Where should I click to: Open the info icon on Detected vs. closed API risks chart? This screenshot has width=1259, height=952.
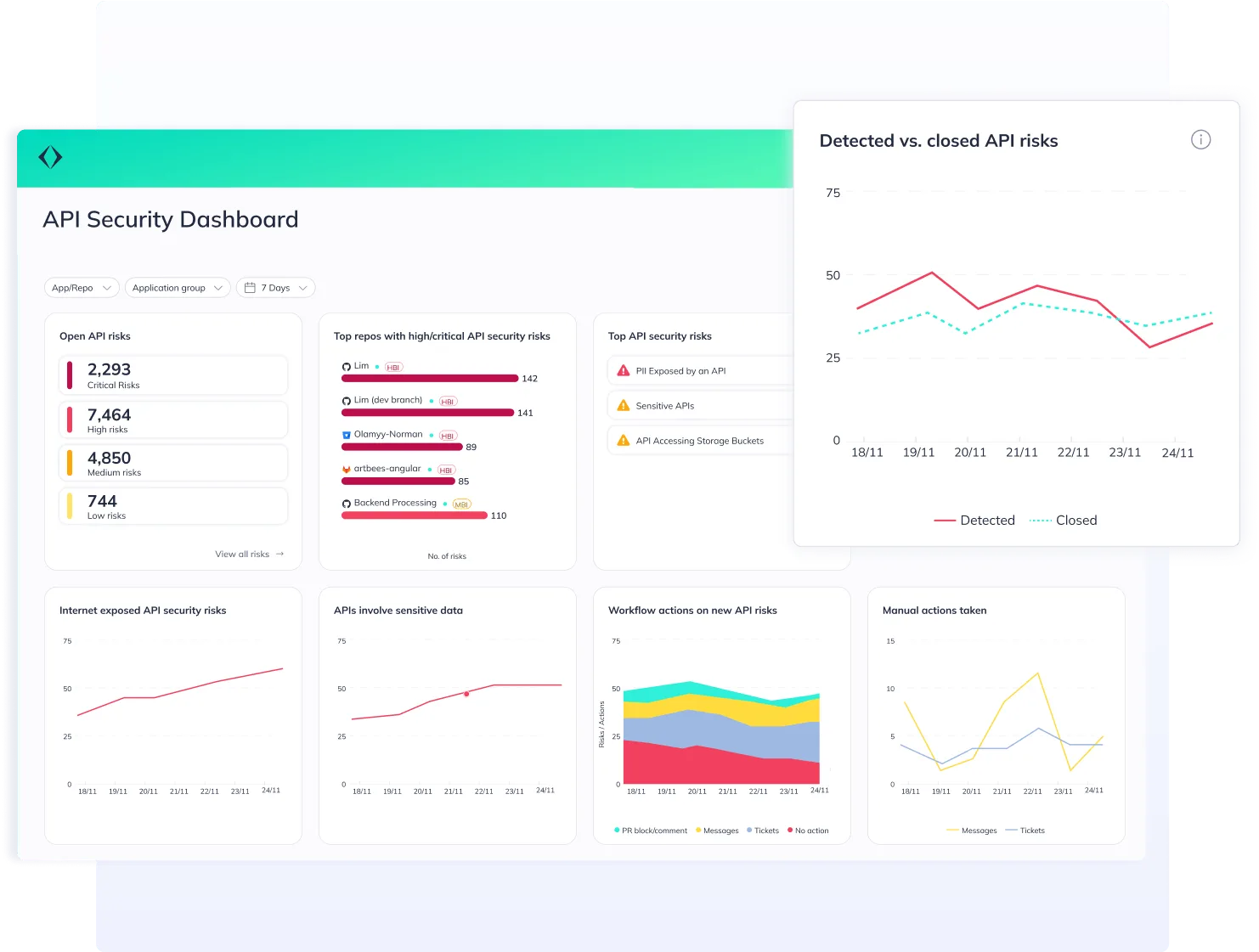pyautogui.click(x=1200, y=139)
